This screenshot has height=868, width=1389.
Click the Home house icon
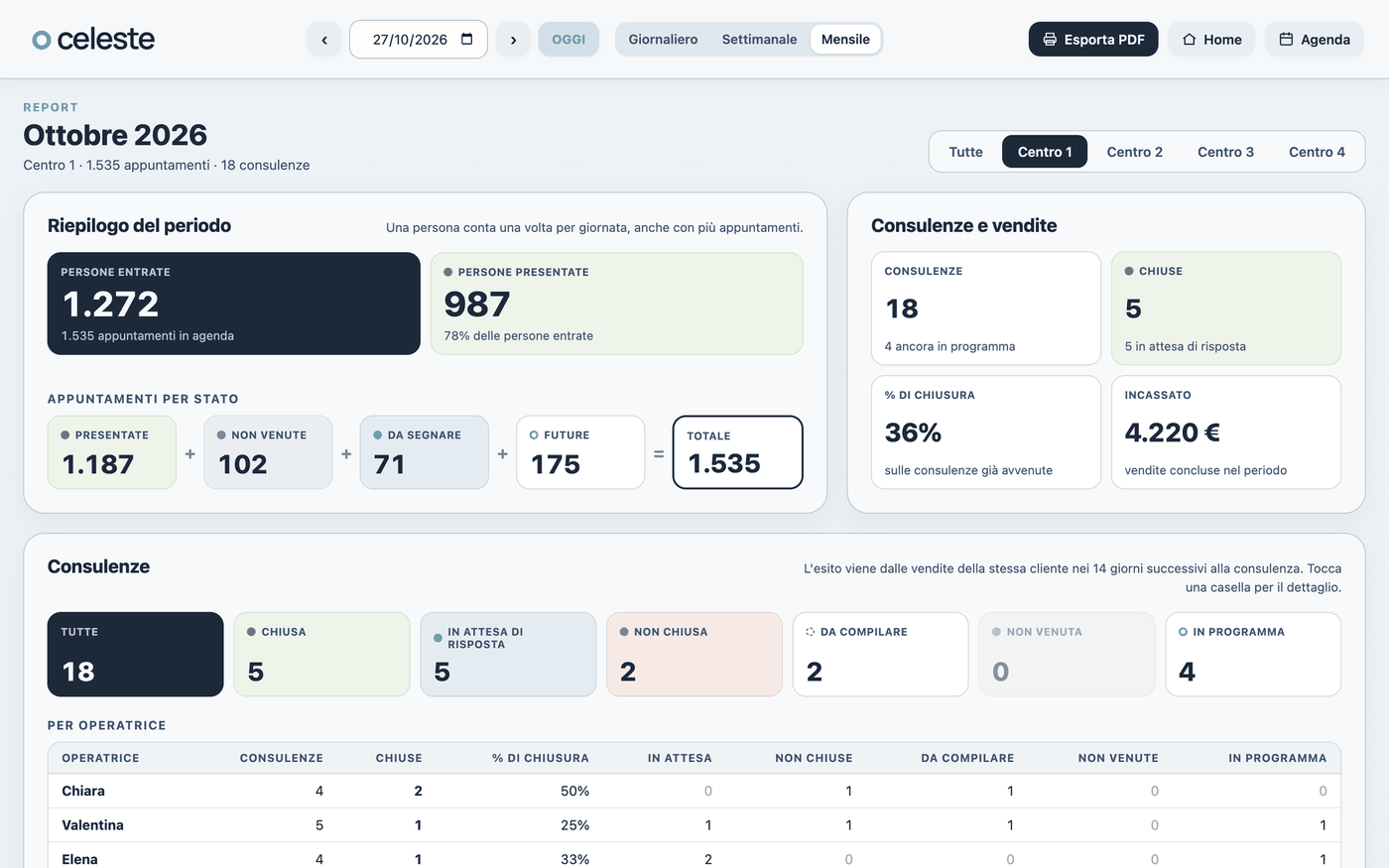pos(1189,40)
